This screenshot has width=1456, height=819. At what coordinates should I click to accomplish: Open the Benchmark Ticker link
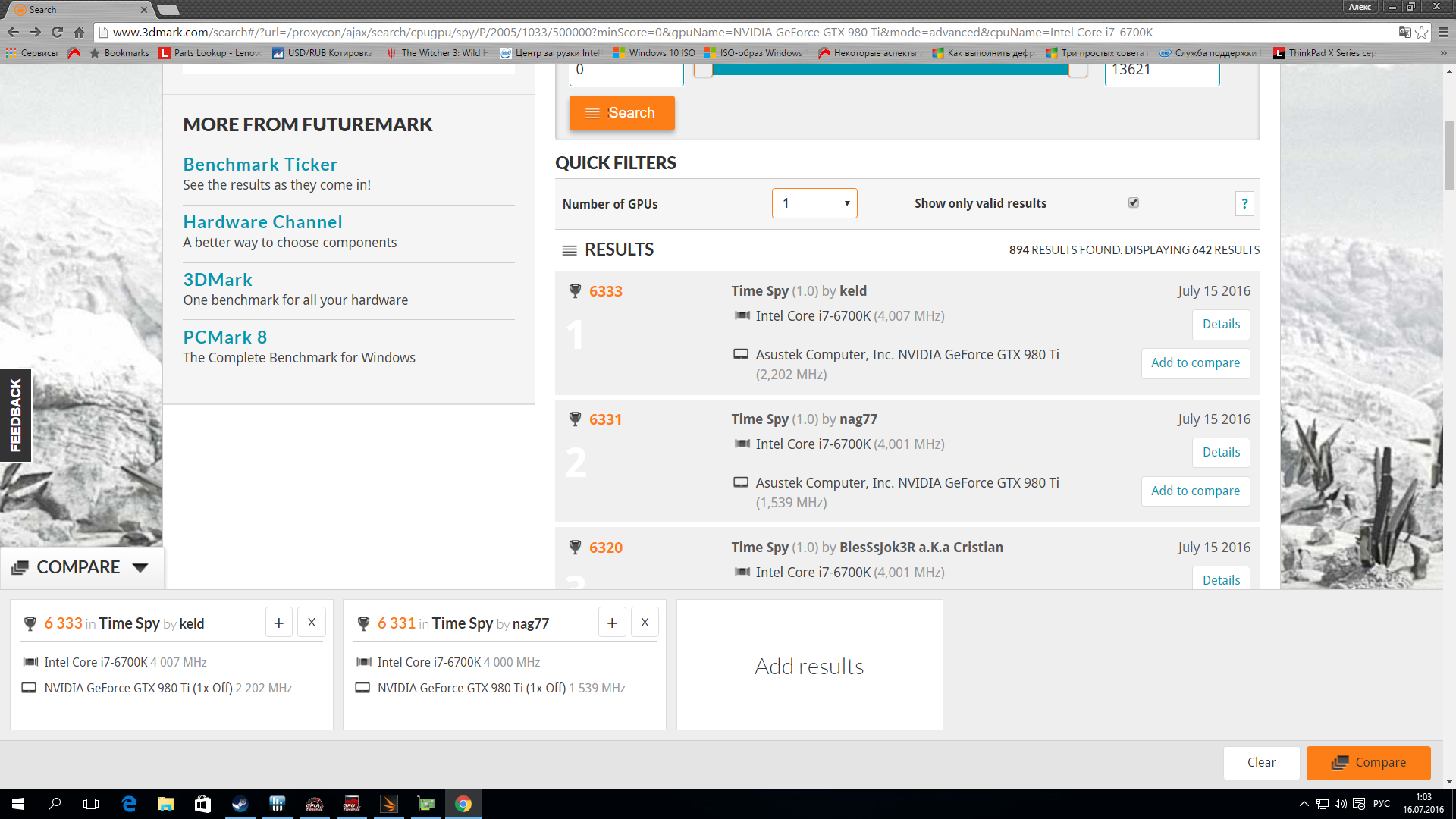pos(260,165)
